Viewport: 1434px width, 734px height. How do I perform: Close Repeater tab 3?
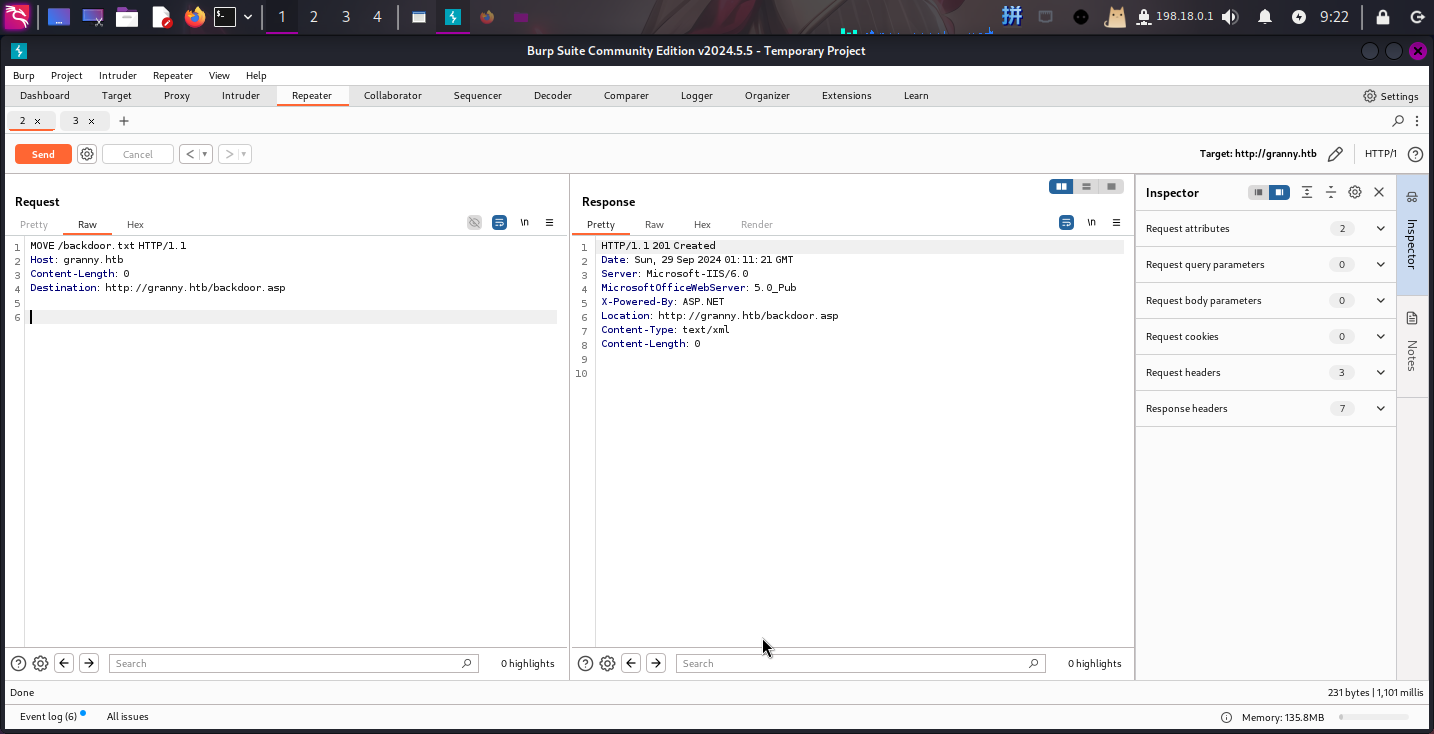coord(91,121)
